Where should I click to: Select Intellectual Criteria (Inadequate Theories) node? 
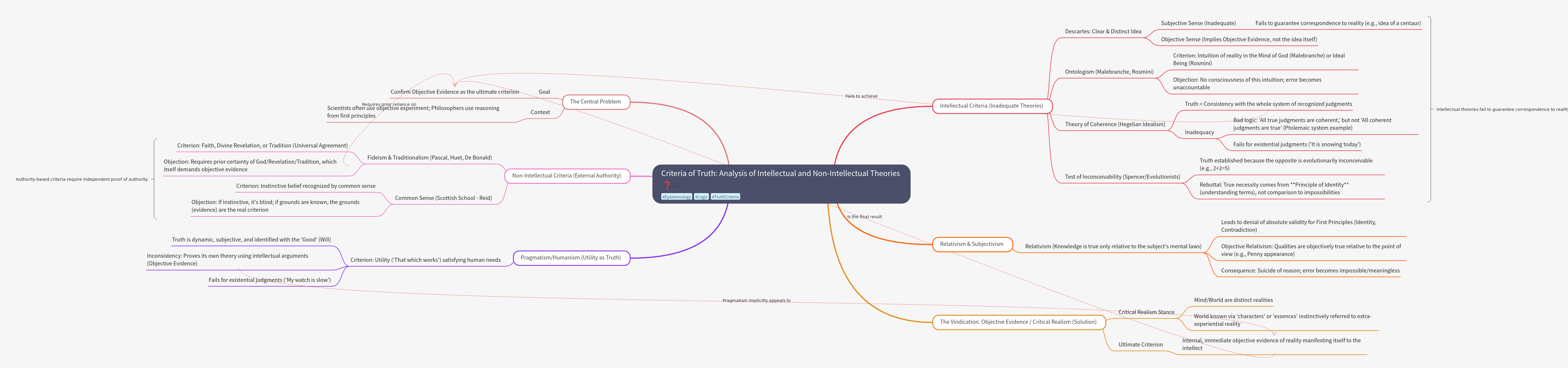(991, 106)
